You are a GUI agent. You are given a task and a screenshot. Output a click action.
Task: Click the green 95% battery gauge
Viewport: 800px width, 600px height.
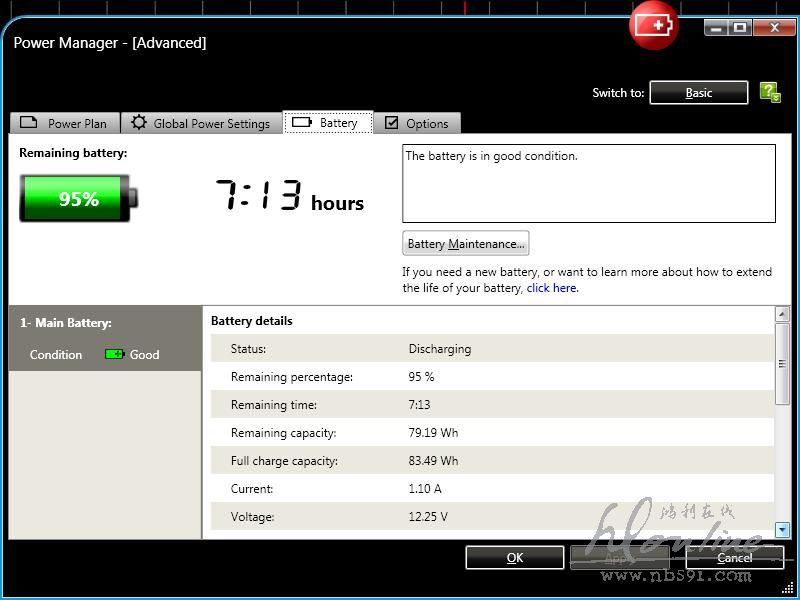76,198
